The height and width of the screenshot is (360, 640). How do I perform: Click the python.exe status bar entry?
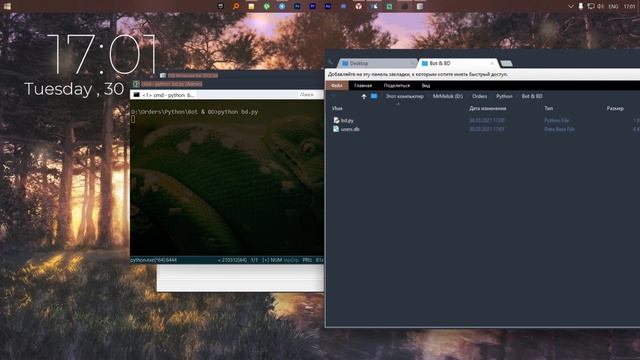click(x=153, y=260)
